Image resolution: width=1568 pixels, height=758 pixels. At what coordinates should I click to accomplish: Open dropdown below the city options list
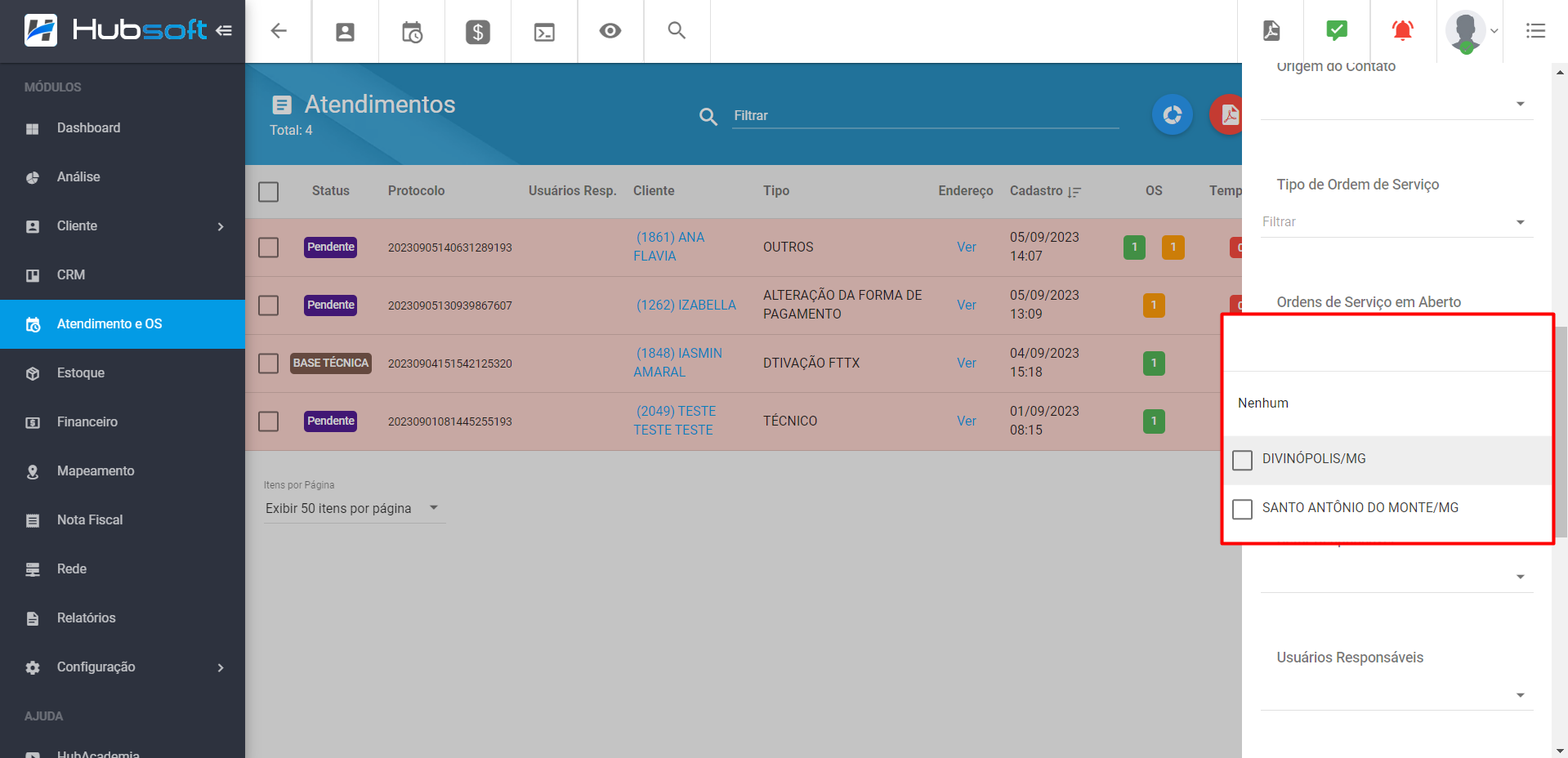(1396, 577)
